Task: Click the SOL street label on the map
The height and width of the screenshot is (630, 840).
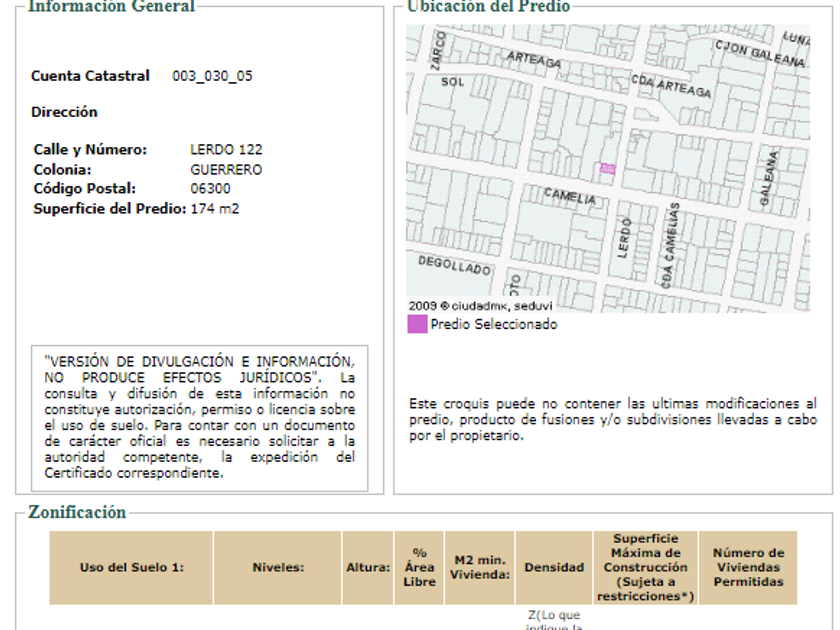Action: click(x=453, y=82)
